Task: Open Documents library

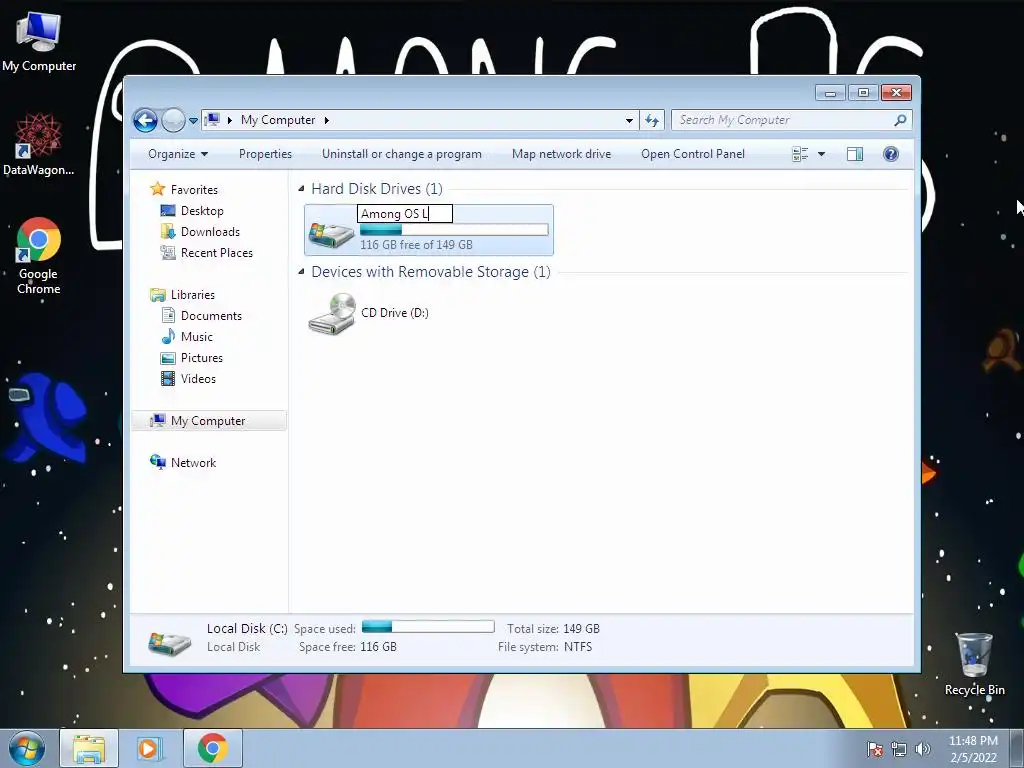Action: pyautogui.click(x=211, y=315)
